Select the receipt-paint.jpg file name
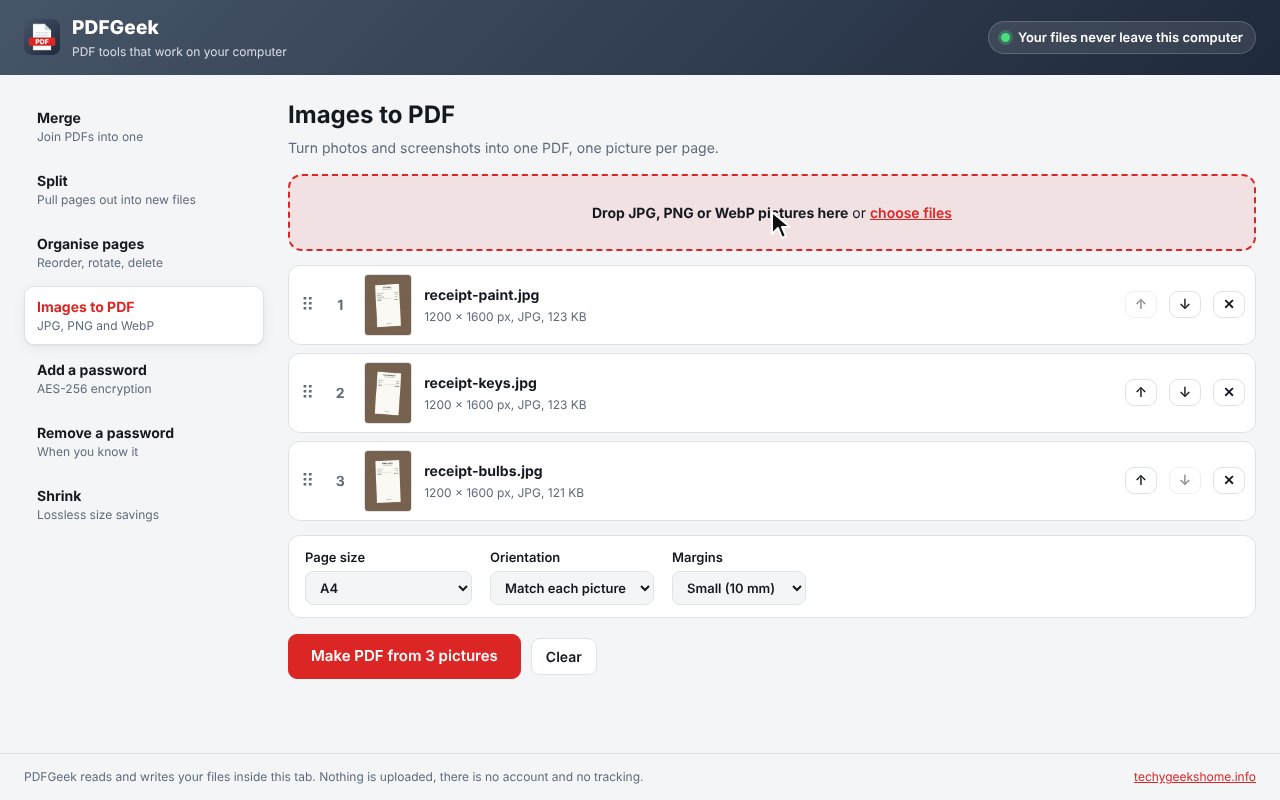The height and width of the screenshot is (800, 1280). click(482, 295)
